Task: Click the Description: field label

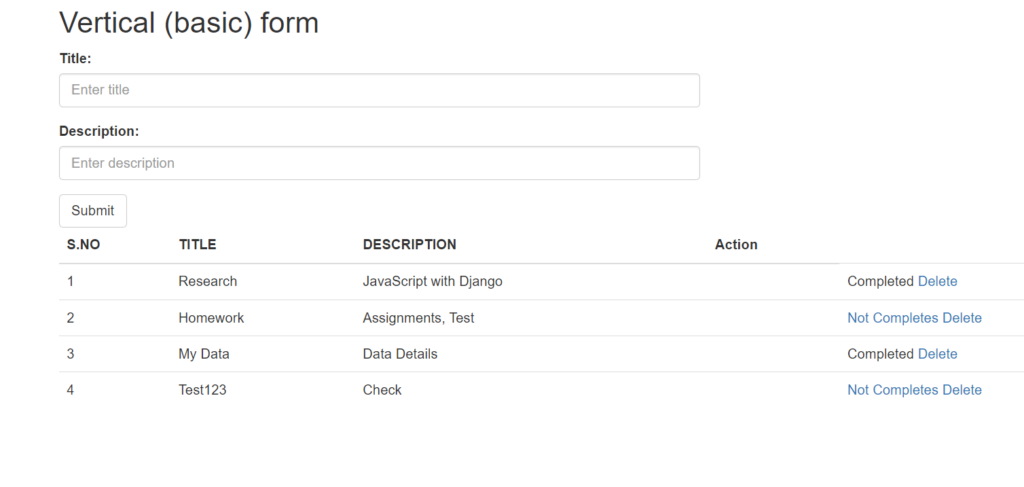Action: tap(99, 131)
